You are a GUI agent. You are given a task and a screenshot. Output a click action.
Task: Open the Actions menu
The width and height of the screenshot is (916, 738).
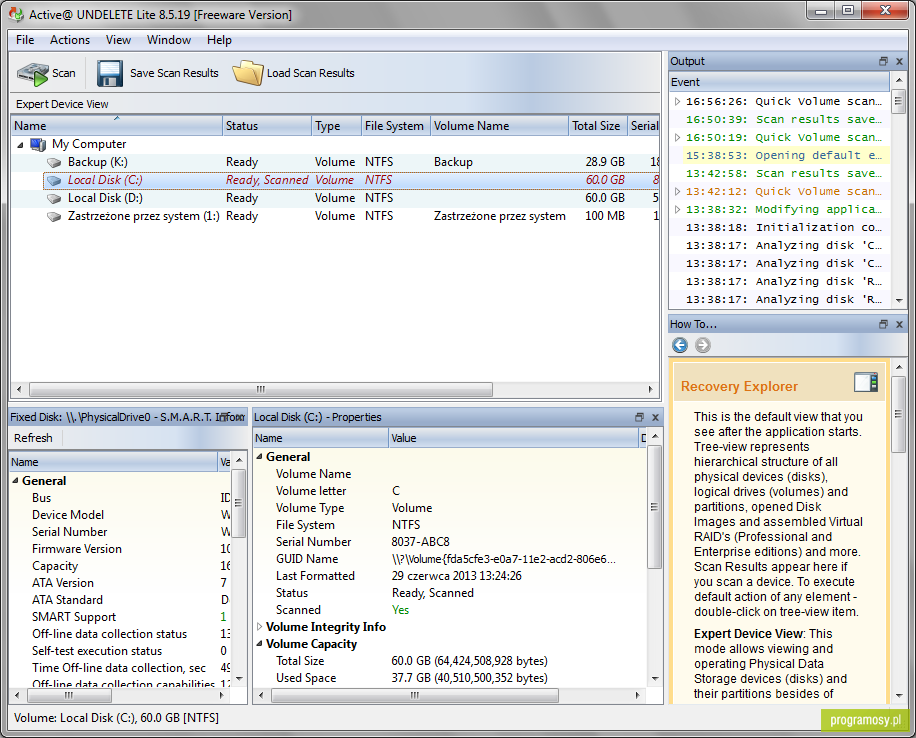tap(70, 40)
